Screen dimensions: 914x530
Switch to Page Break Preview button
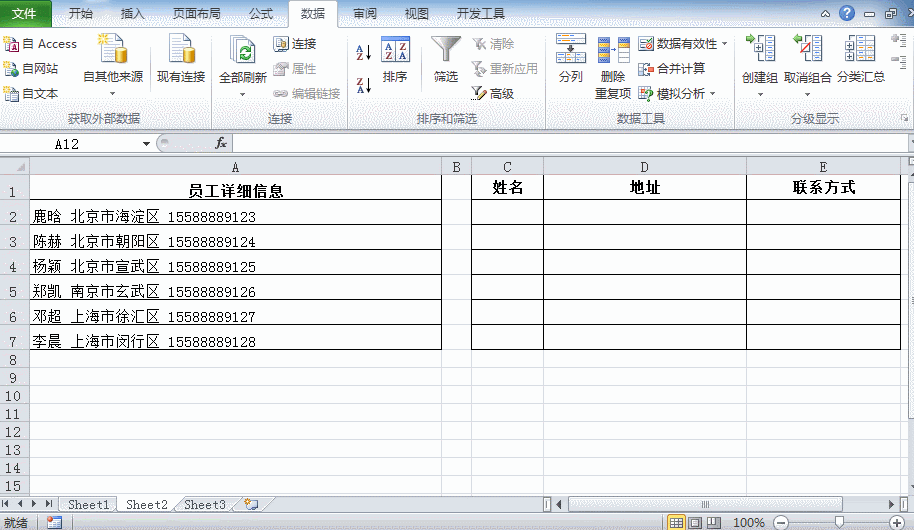[x=714, y=522]
